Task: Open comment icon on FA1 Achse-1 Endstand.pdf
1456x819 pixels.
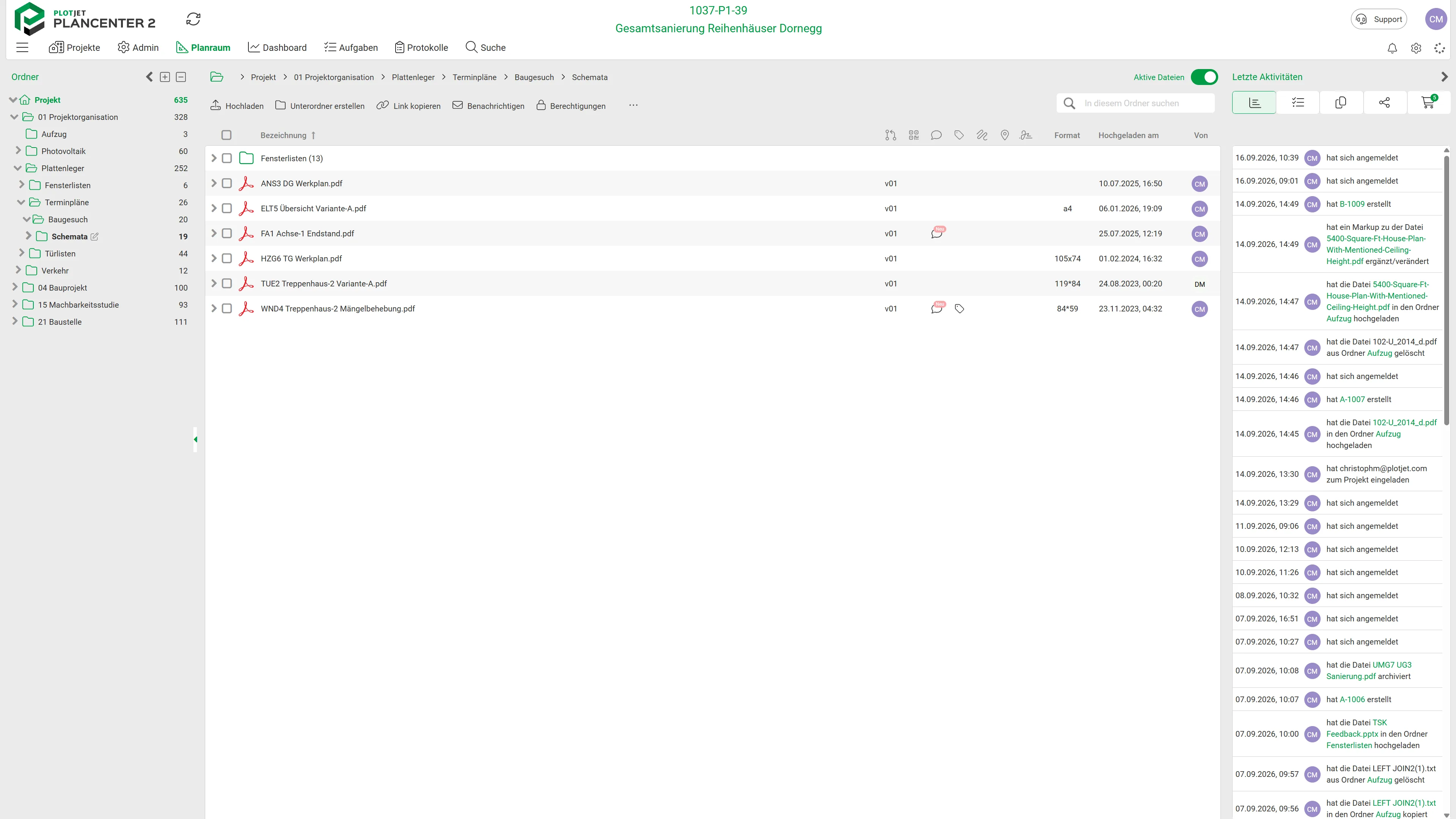Action: [x=936, y=233]
